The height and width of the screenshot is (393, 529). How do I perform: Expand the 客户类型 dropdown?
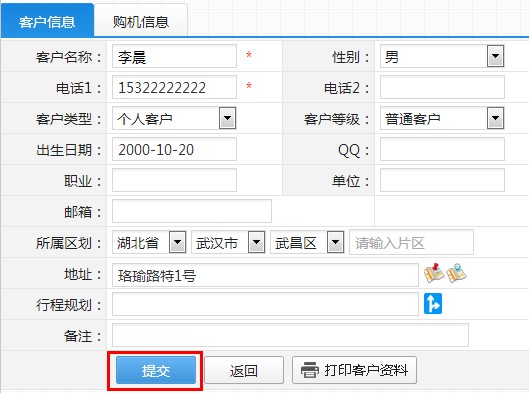tap(227, 118)
